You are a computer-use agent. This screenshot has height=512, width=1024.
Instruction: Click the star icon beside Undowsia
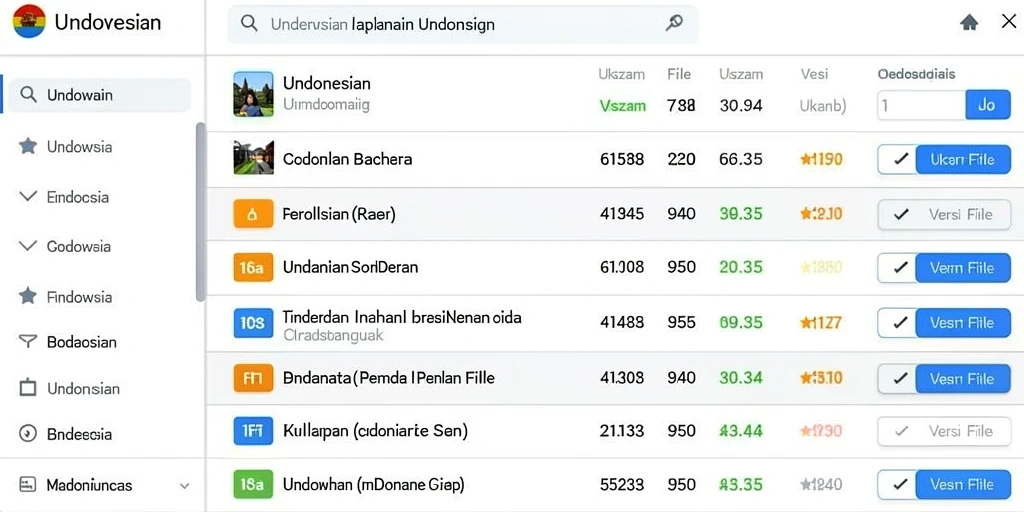(28, 146)
